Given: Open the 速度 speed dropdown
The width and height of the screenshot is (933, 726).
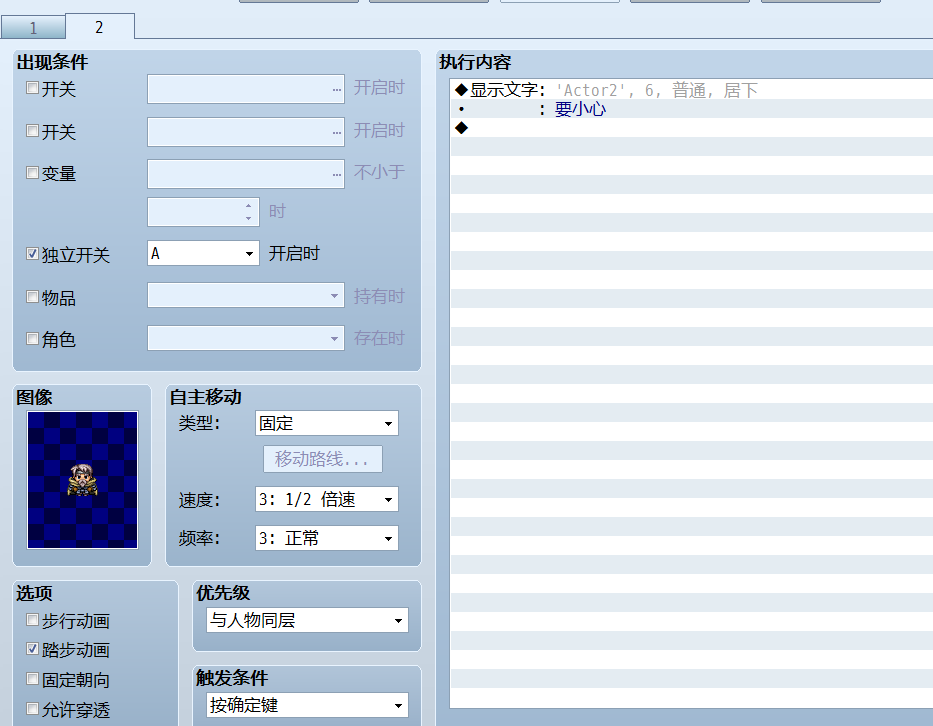Looking at the screenshot, I should click(327, 499).
